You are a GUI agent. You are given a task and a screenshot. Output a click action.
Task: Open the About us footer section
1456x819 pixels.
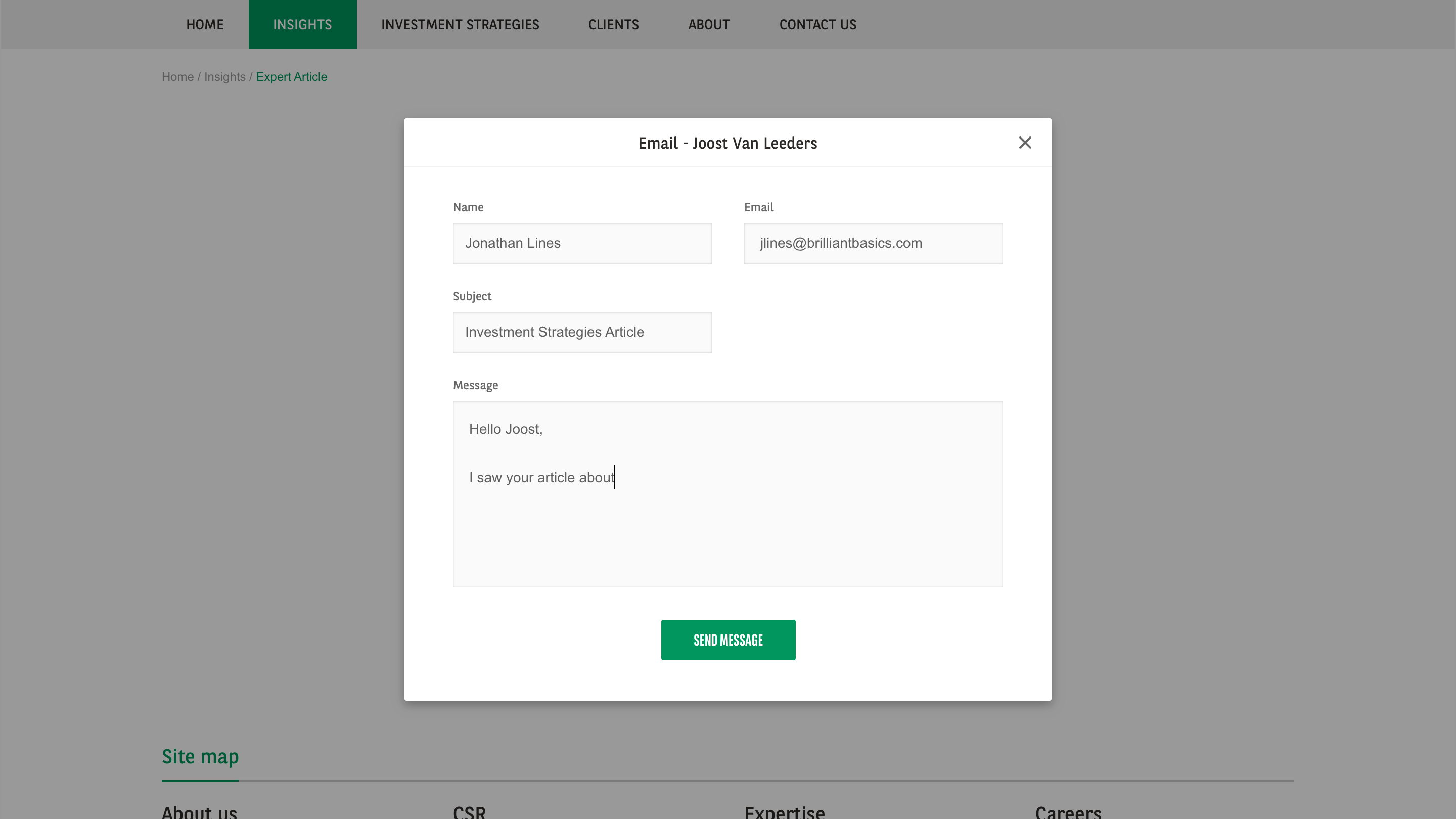pyautogui.click(x=199, y=811)
